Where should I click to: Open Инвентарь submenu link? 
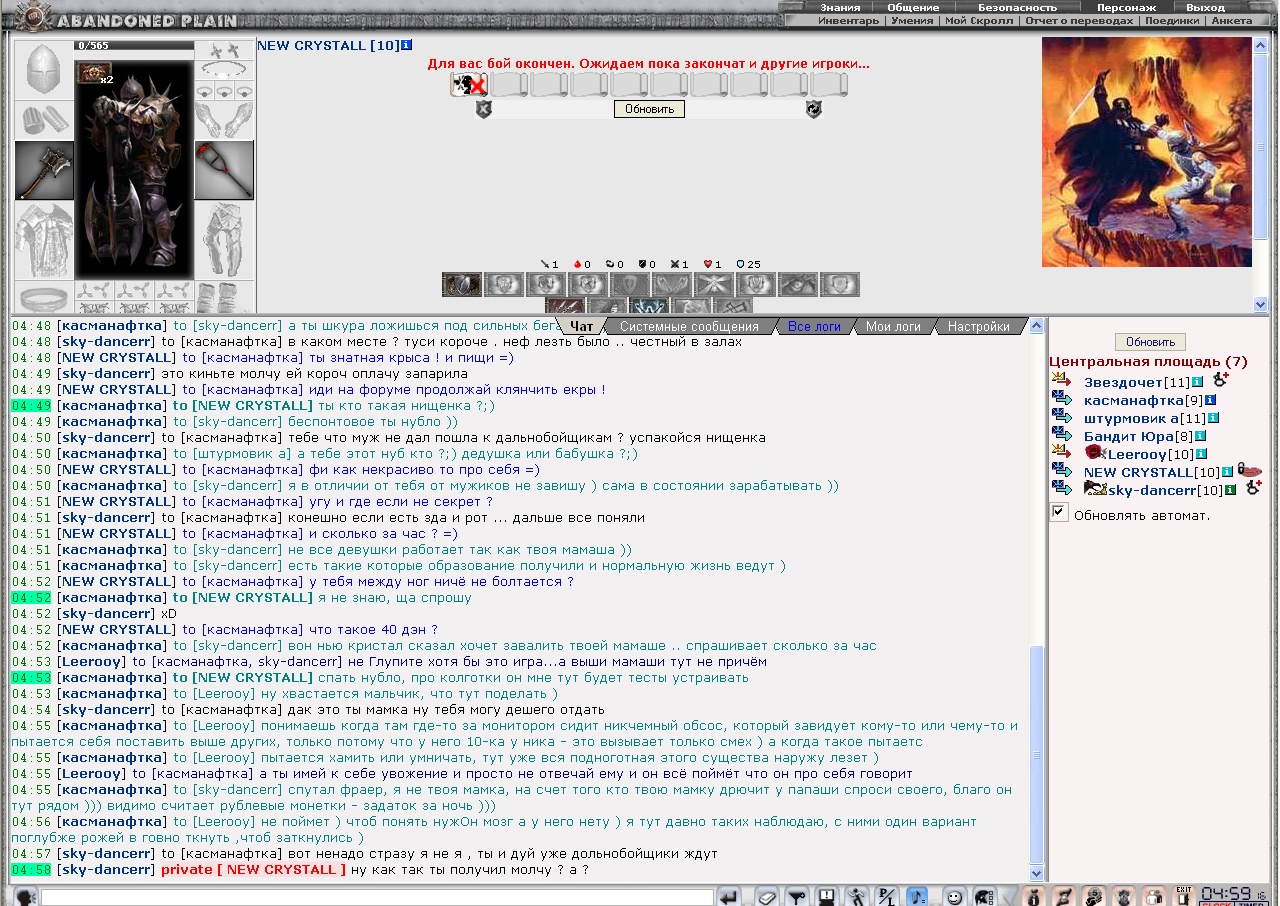[x=848, y=20]
